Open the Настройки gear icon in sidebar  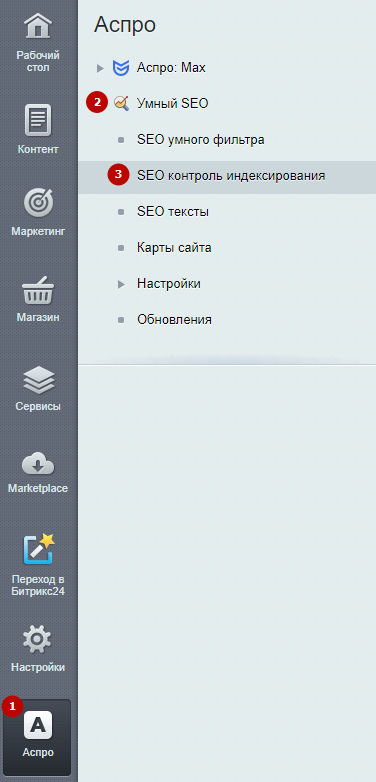38,640
